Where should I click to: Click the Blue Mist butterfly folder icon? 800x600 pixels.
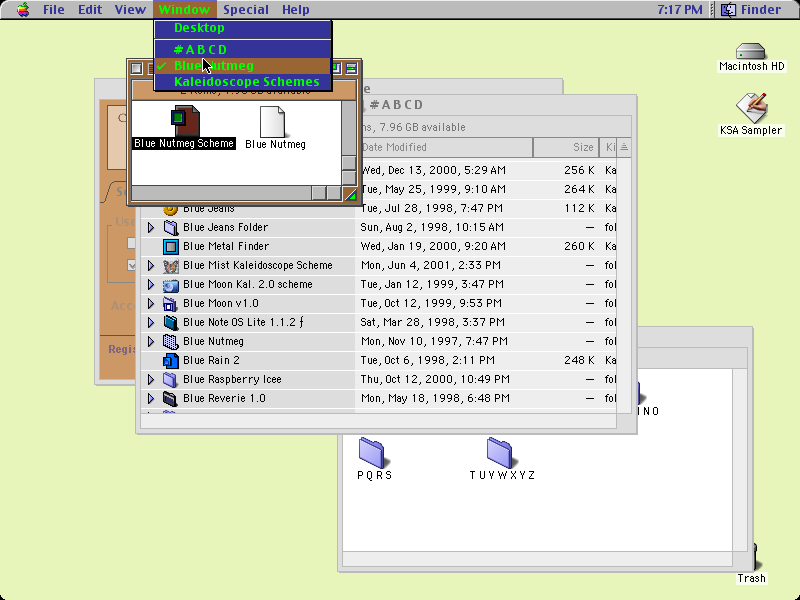(170, 265)
